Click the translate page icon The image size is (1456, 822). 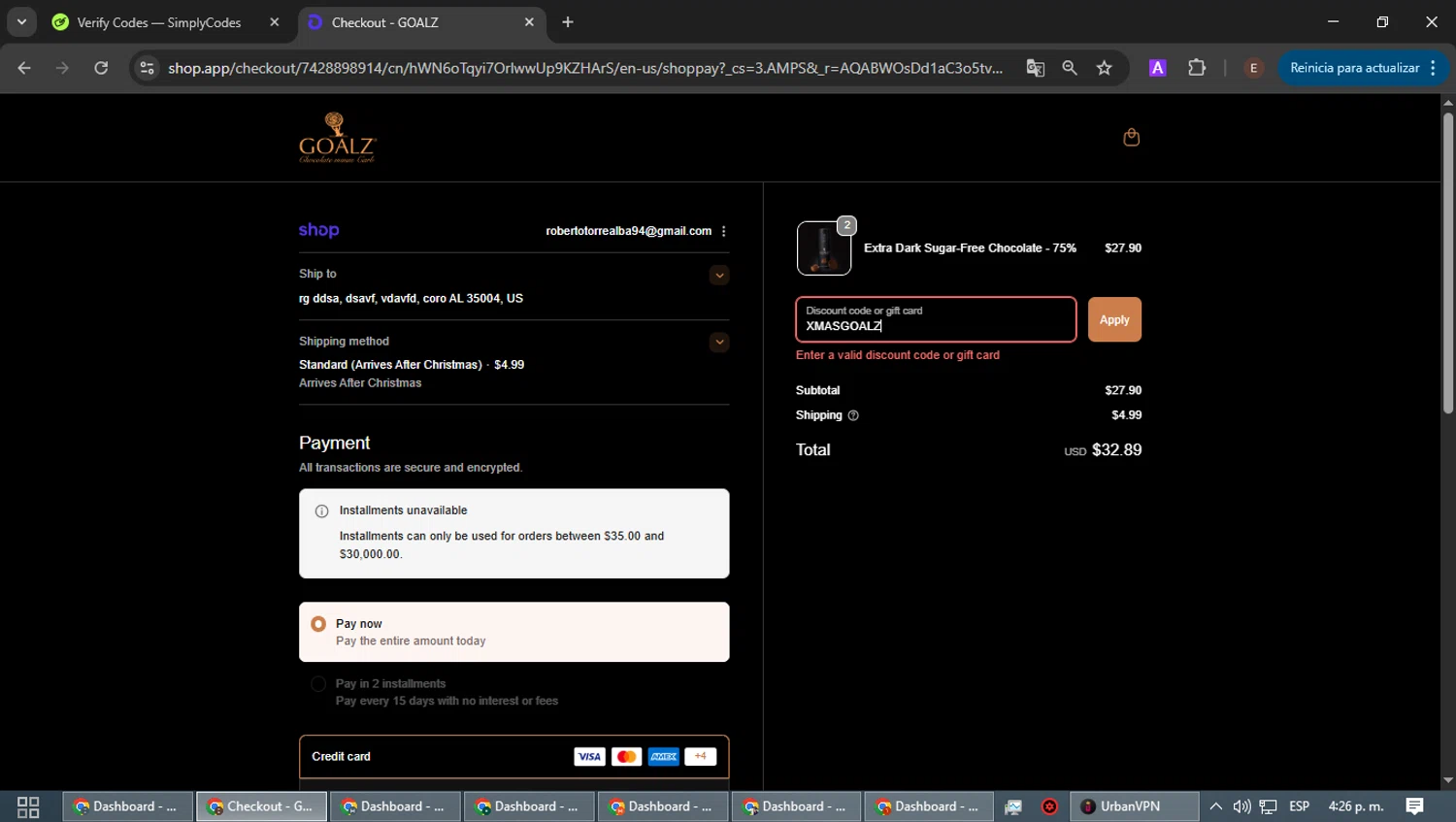coord(1035,68)
